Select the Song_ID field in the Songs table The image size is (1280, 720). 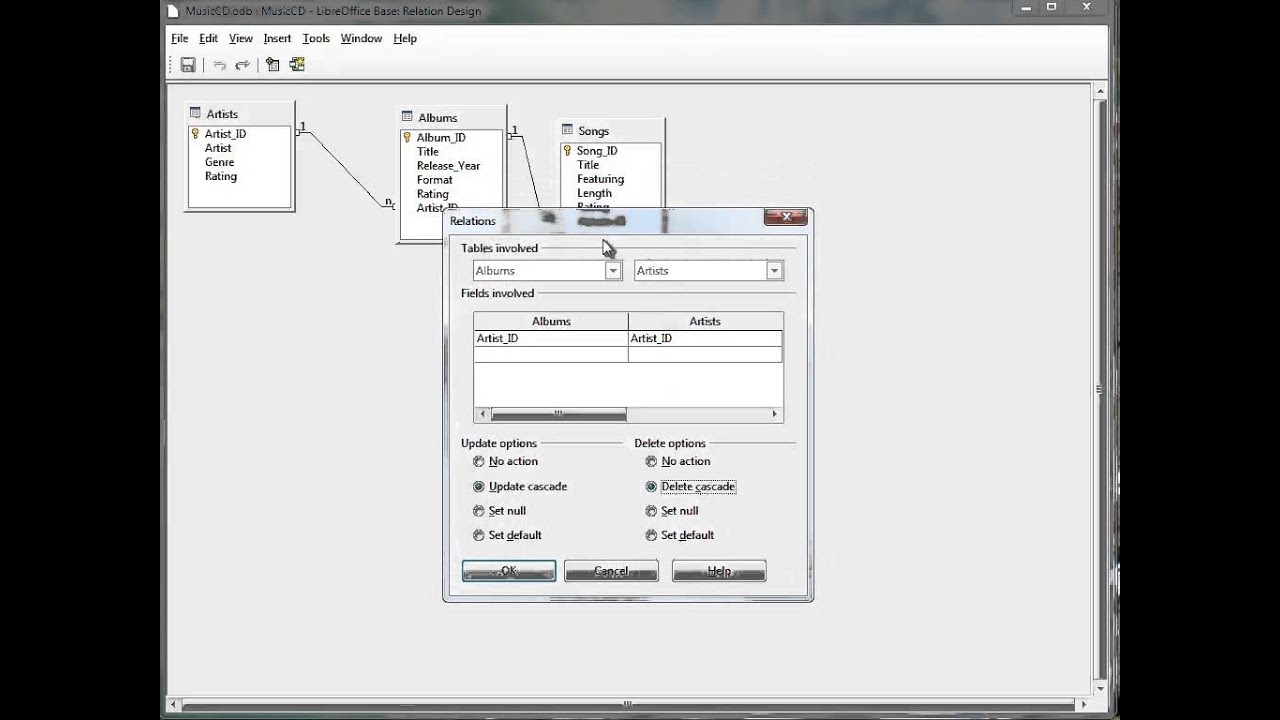(597, 151)
